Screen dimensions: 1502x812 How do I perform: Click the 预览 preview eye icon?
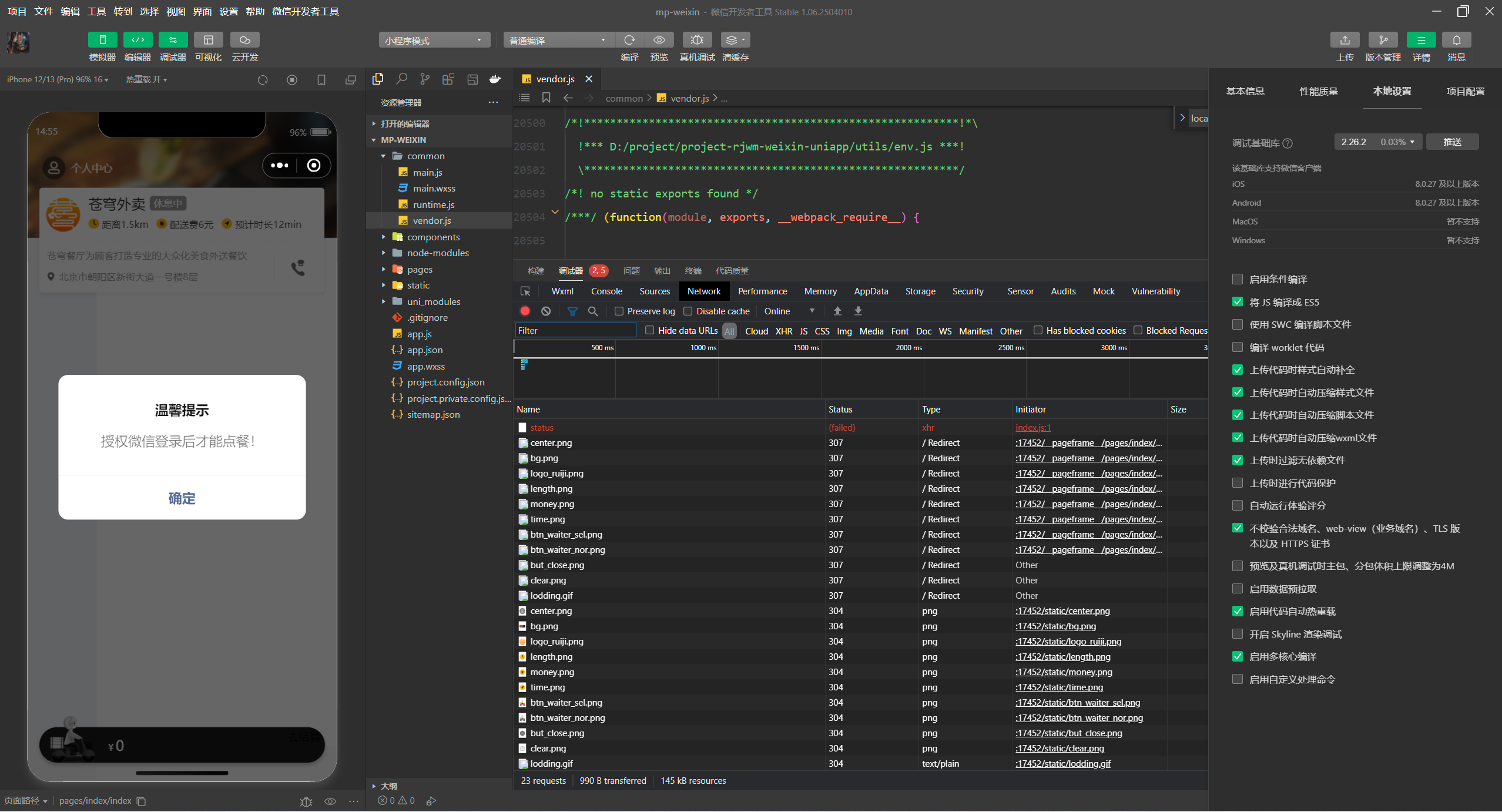659,40
